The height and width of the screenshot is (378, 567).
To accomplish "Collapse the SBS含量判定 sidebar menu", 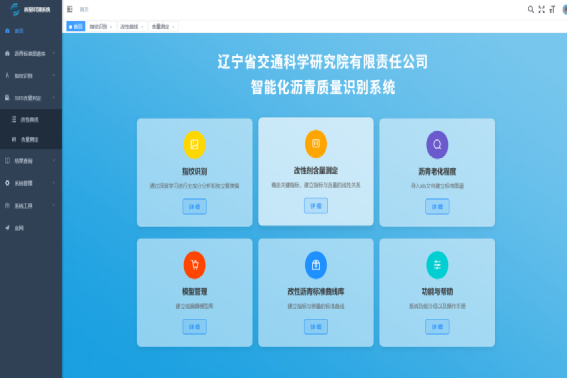I will click(31, 98).
